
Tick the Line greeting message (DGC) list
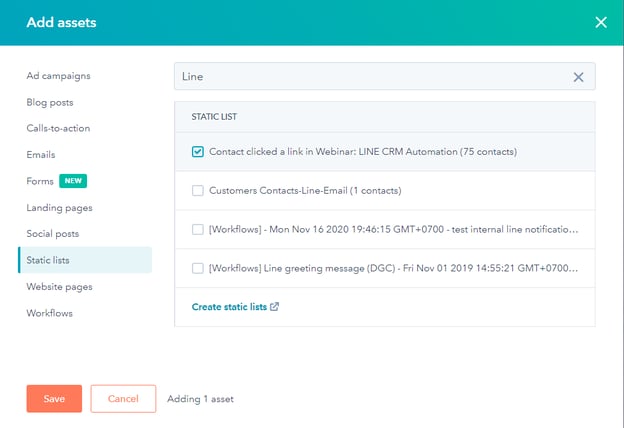tap(198, 268)
